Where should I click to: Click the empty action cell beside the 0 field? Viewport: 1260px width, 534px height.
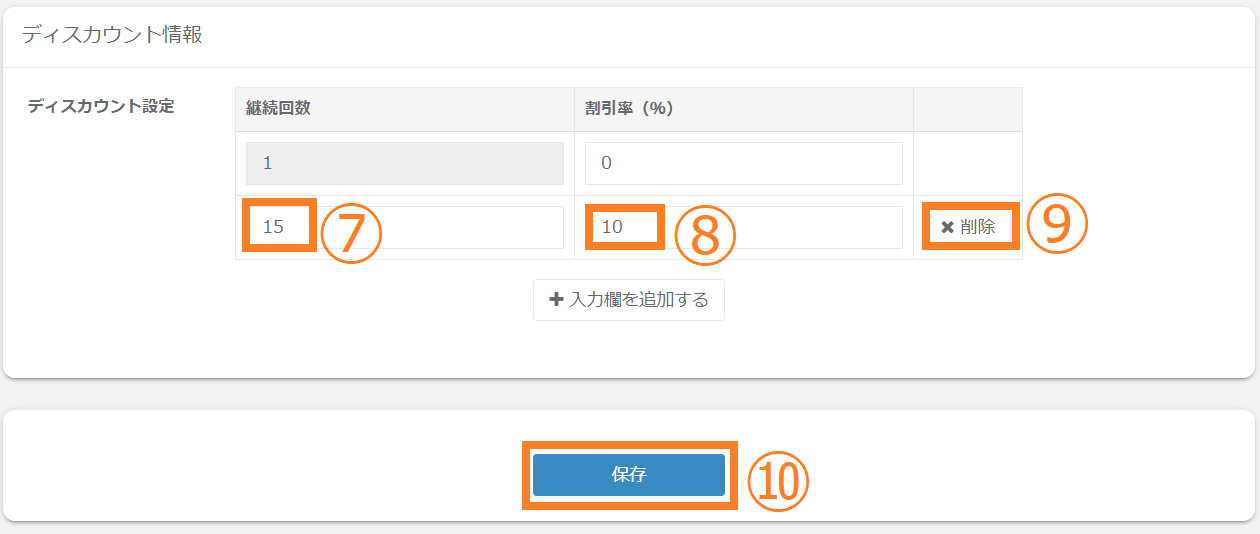pos(967,163)
